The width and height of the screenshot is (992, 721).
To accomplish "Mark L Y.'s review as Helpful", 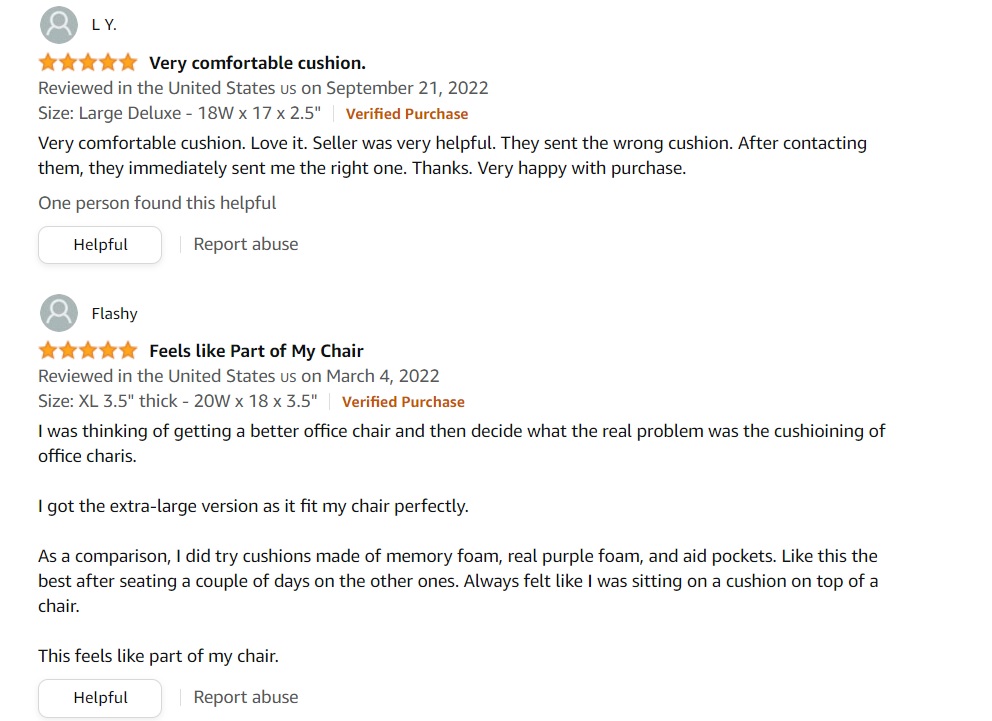I will [100, 245].
